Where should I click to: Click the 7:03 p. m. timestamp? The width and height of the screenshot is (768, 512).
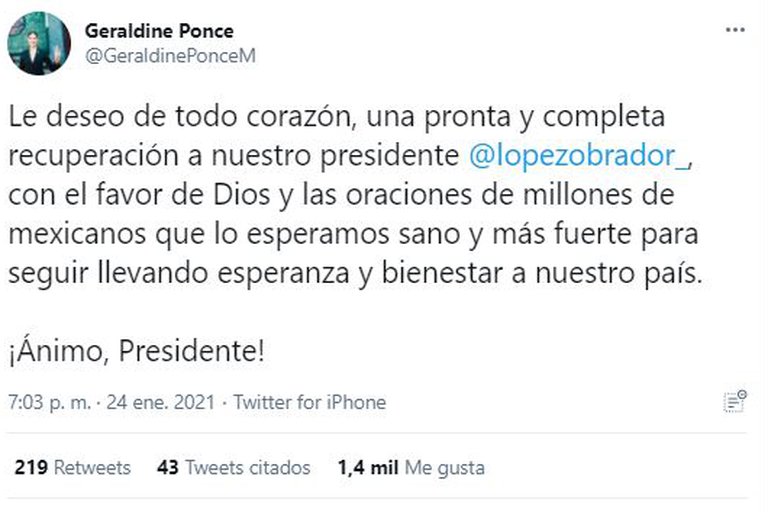pyautogui.click(x=49, y=403)
